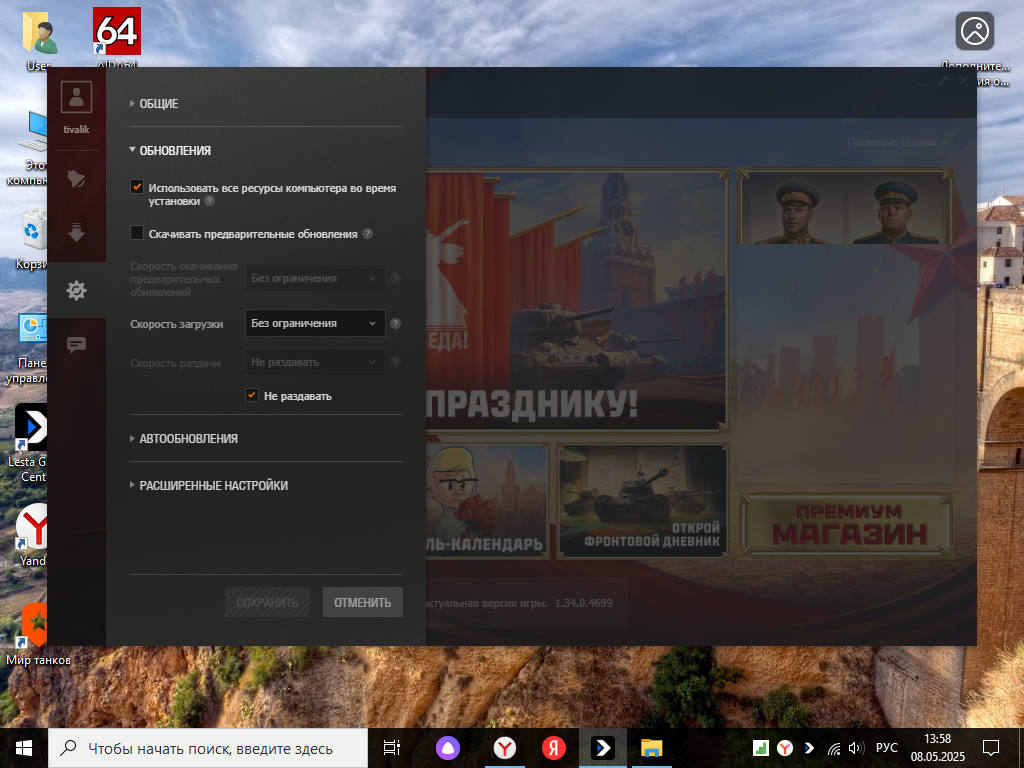Open the main ПРАЗДНИКУ holiday banner

577,300
